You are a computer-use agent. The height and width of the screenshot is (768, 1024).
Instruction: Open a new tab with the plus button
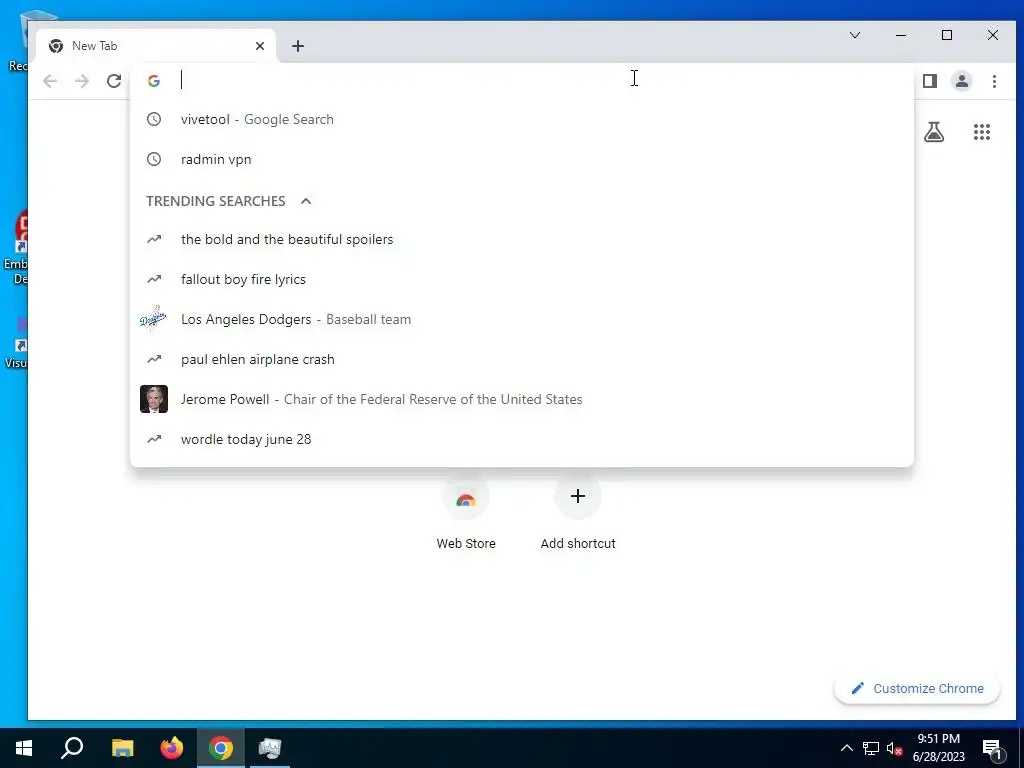(298, 46)
